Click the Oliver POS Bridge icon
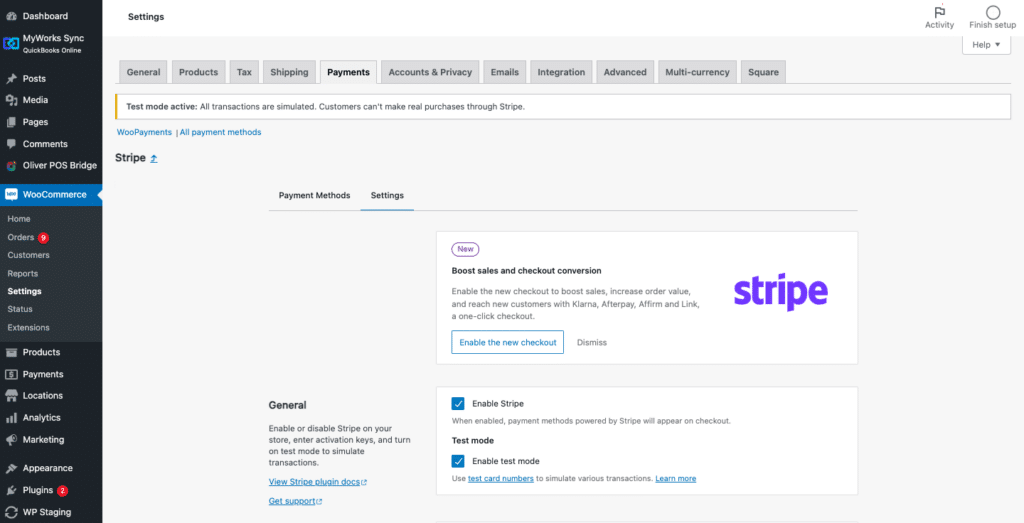 (11, 166)
